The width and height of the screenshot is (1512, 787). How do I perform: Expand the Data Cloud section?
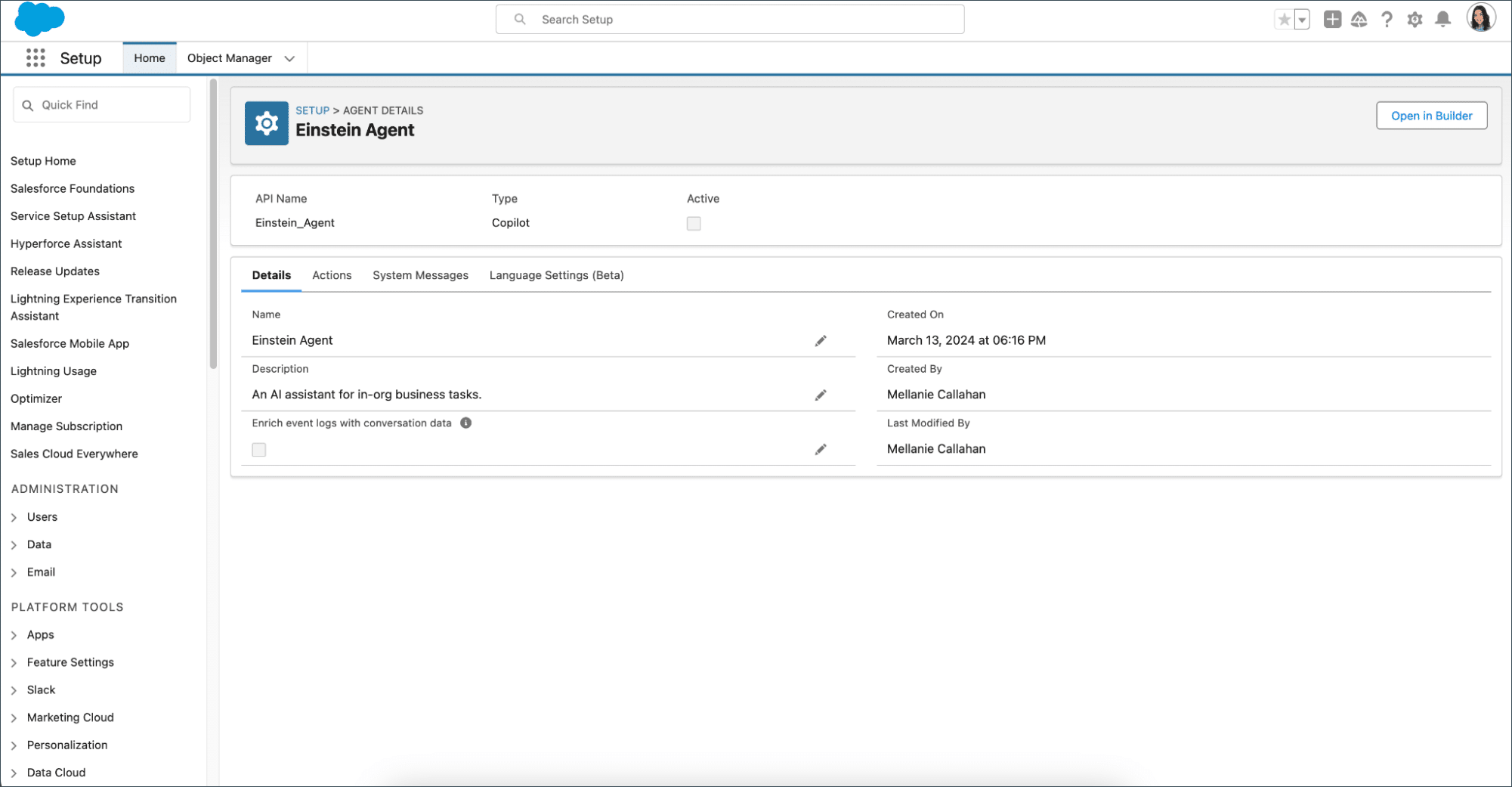(x=14, y=773)
